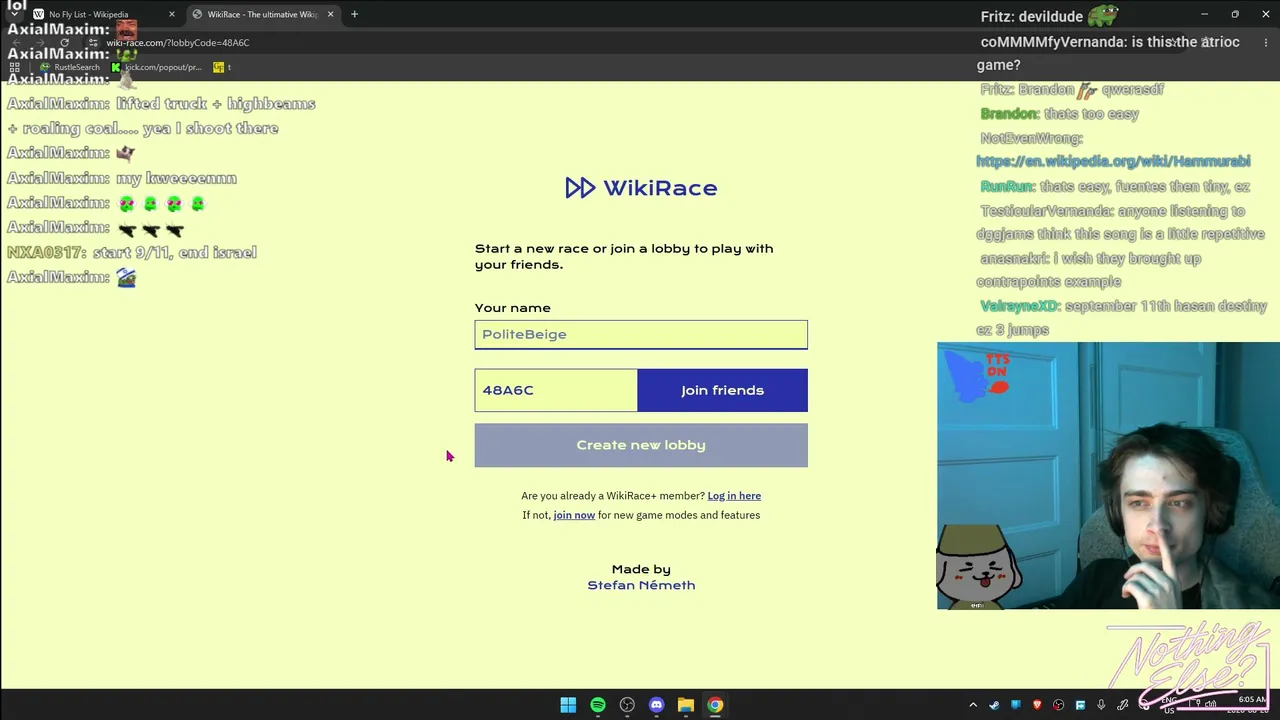Open the ENG US language switcher

coord(1168,705)
